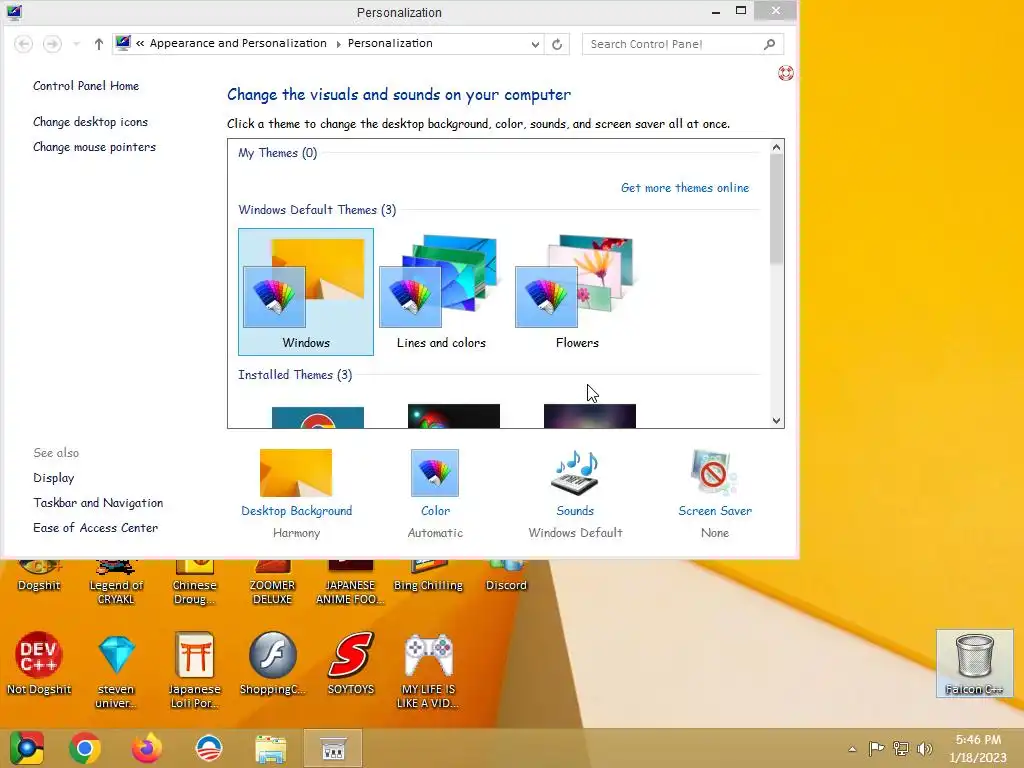Click Appearance and Personalization breadcrumb
Screen dimensions: 1024x768
tap(238, 43)
